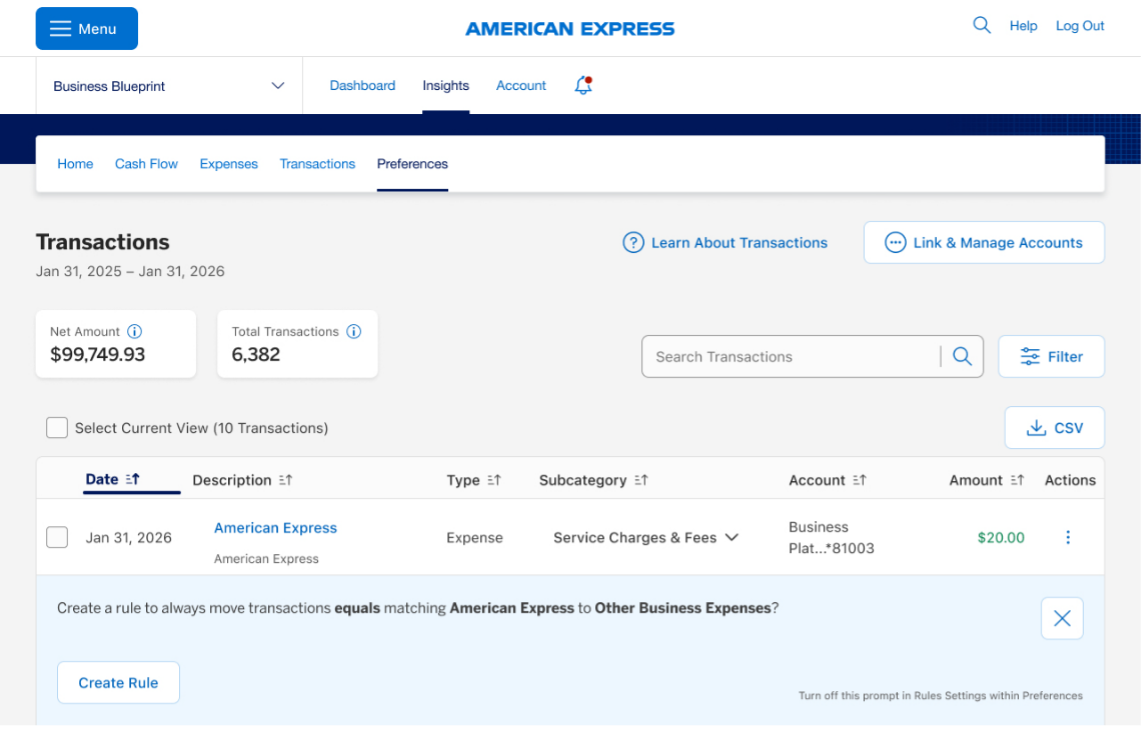This screenshot has height=730, width=1145.
Task: Click the search icon inside the transactions search bar
Action: [x=962, y=356]
